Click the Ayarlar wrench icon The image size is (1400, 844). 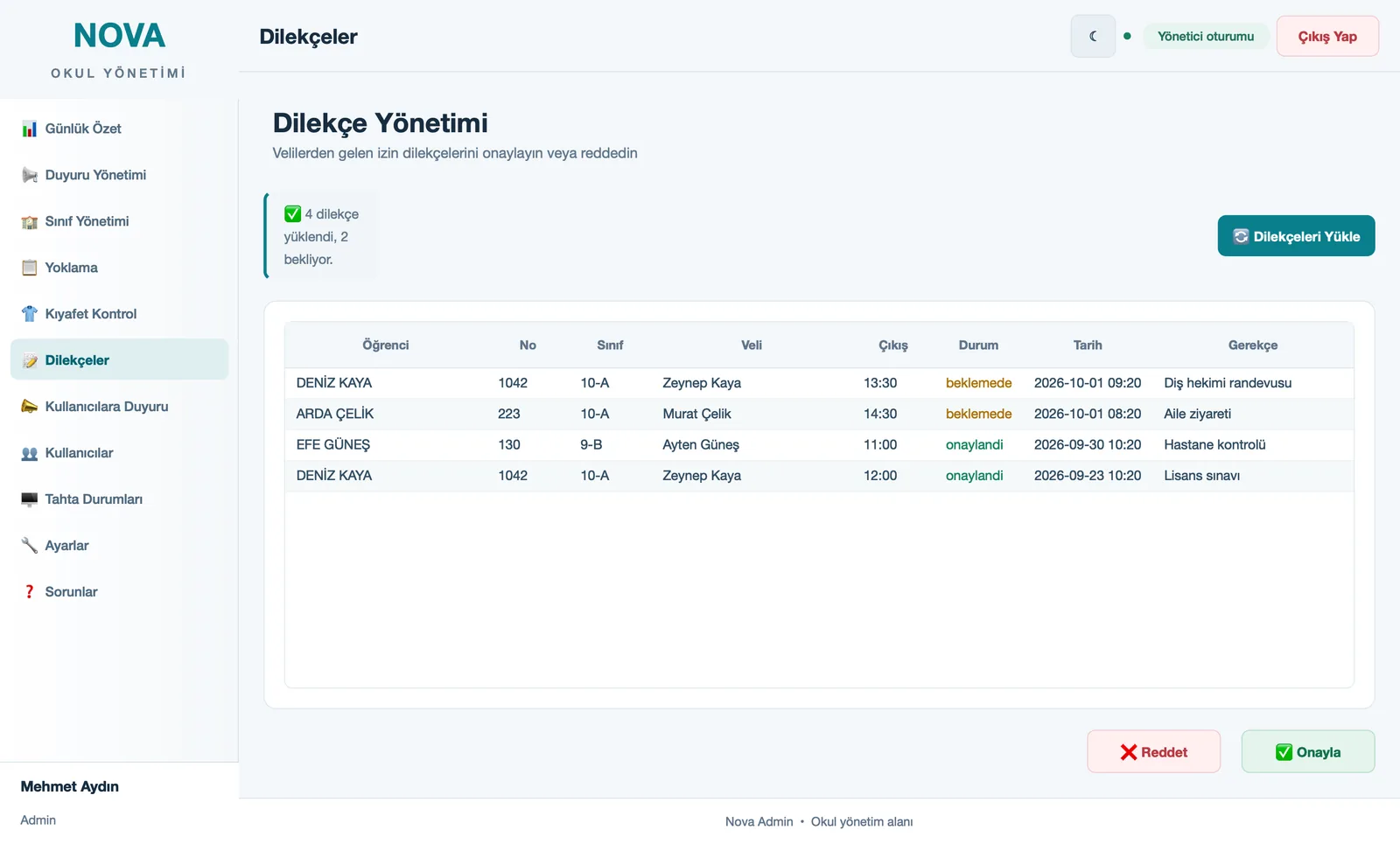coord(30,546)
